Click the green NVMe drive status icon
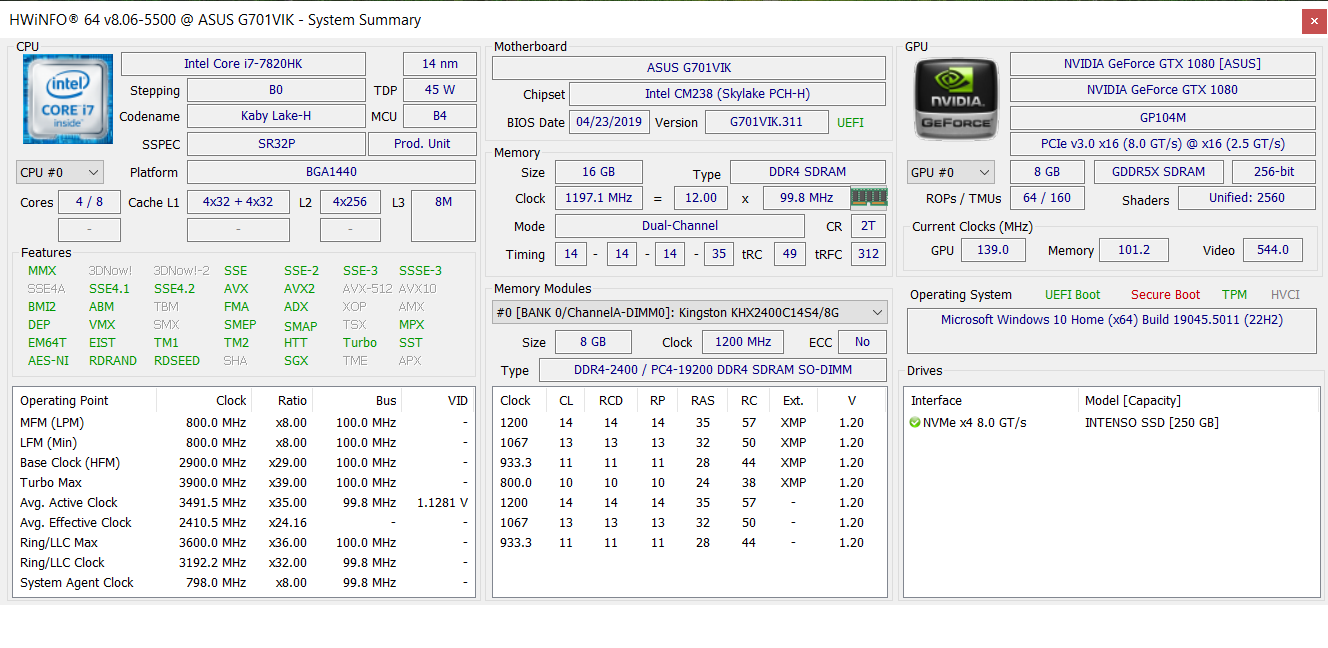Image resolution: width=1328 pixels, height=648 pixels. click(915, 423)
